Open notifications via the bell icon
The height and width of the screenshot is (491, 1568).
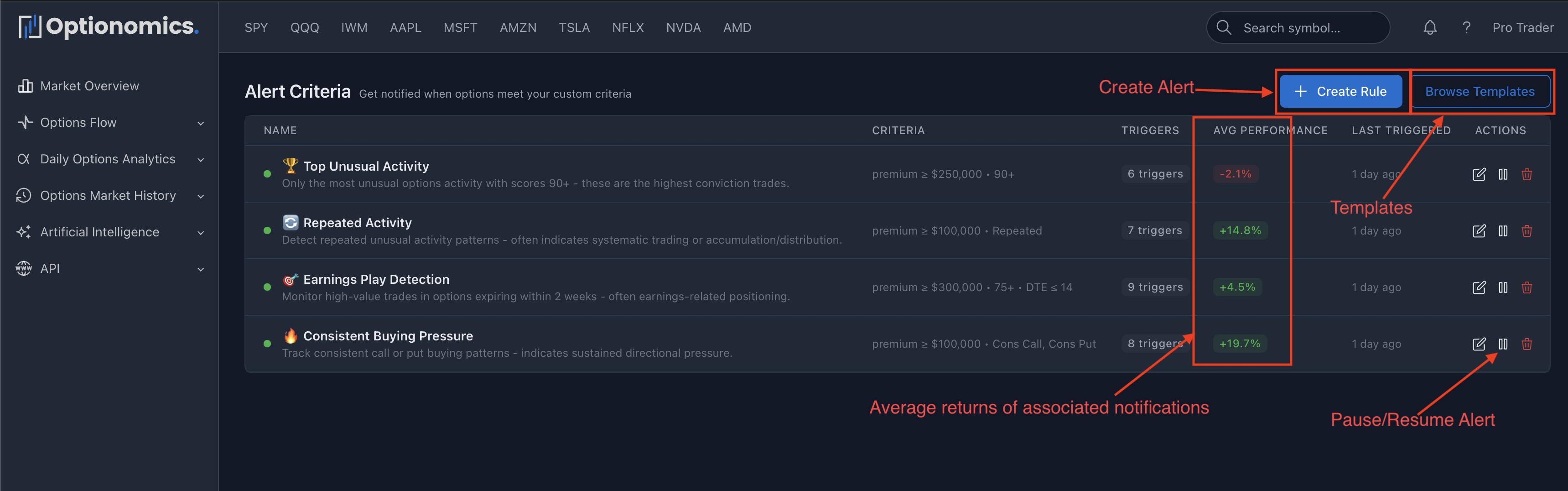click(1430, 27)
